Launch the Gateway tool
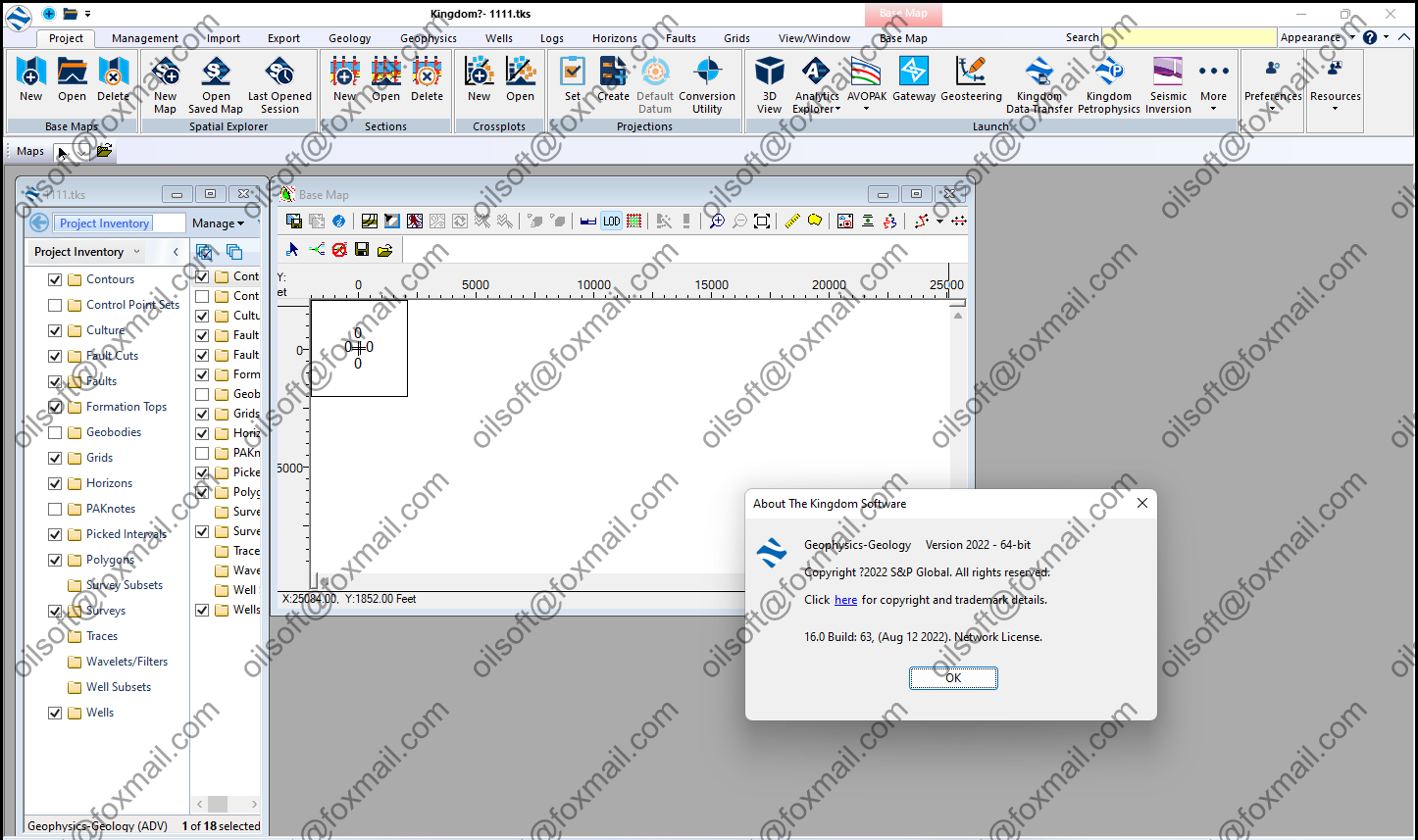This screenshot has height=840, width=1418. [914, 78]
